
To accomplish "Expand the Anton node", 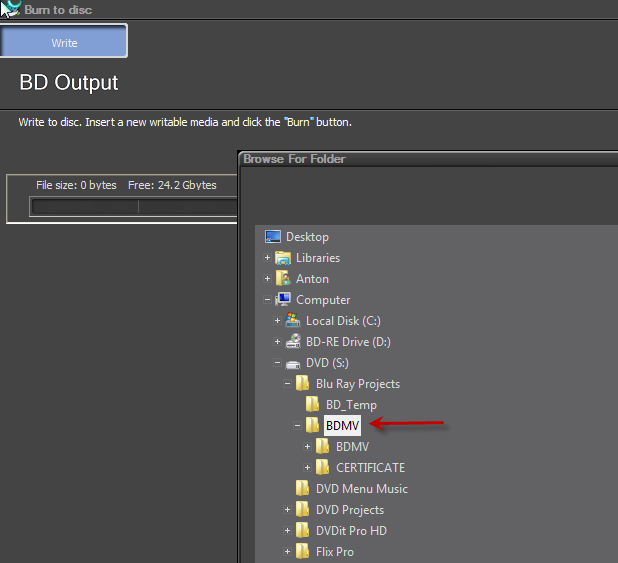I will (267, 278).
